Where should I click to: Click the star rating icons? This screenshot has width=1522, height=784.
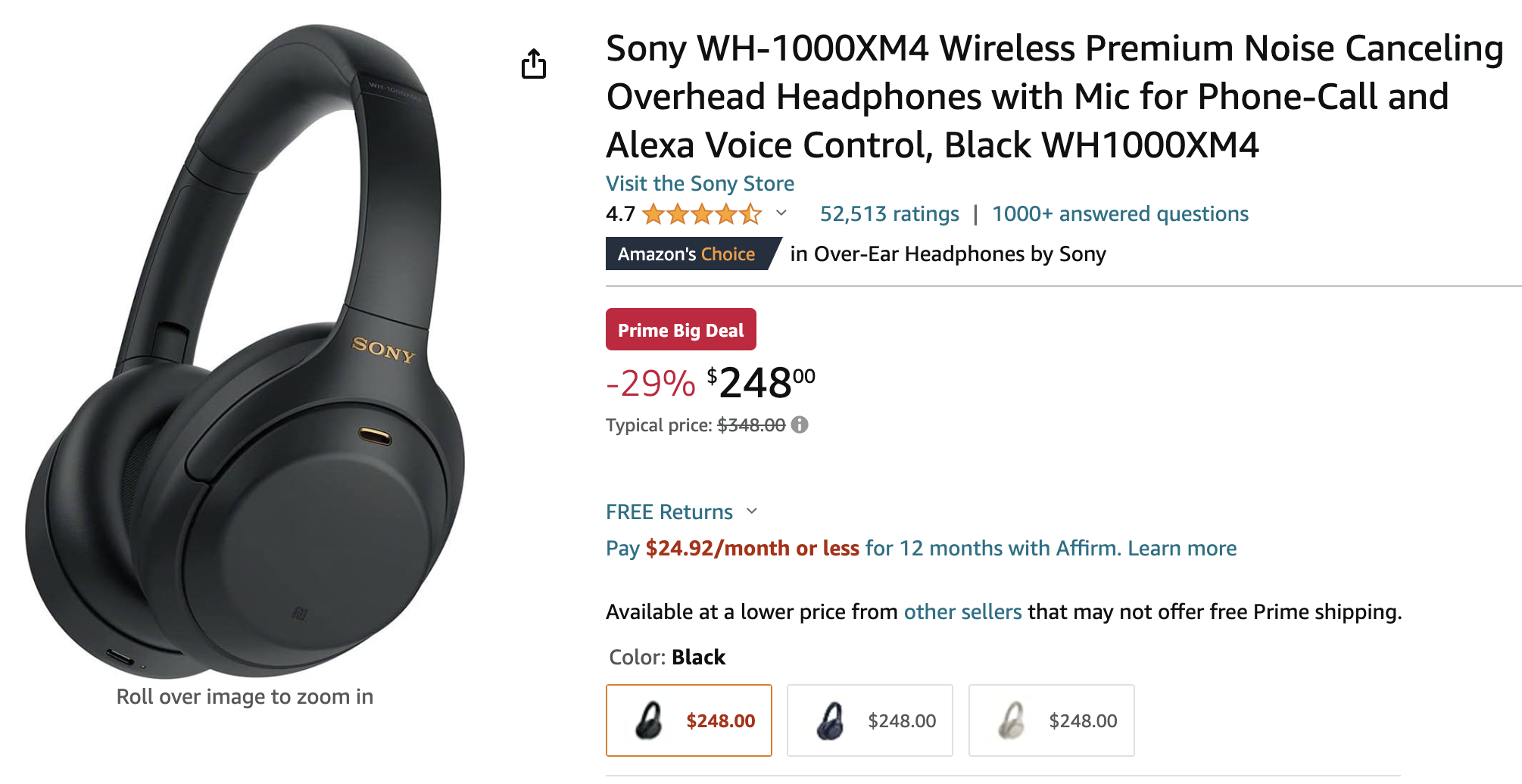(x=702, y=215)
